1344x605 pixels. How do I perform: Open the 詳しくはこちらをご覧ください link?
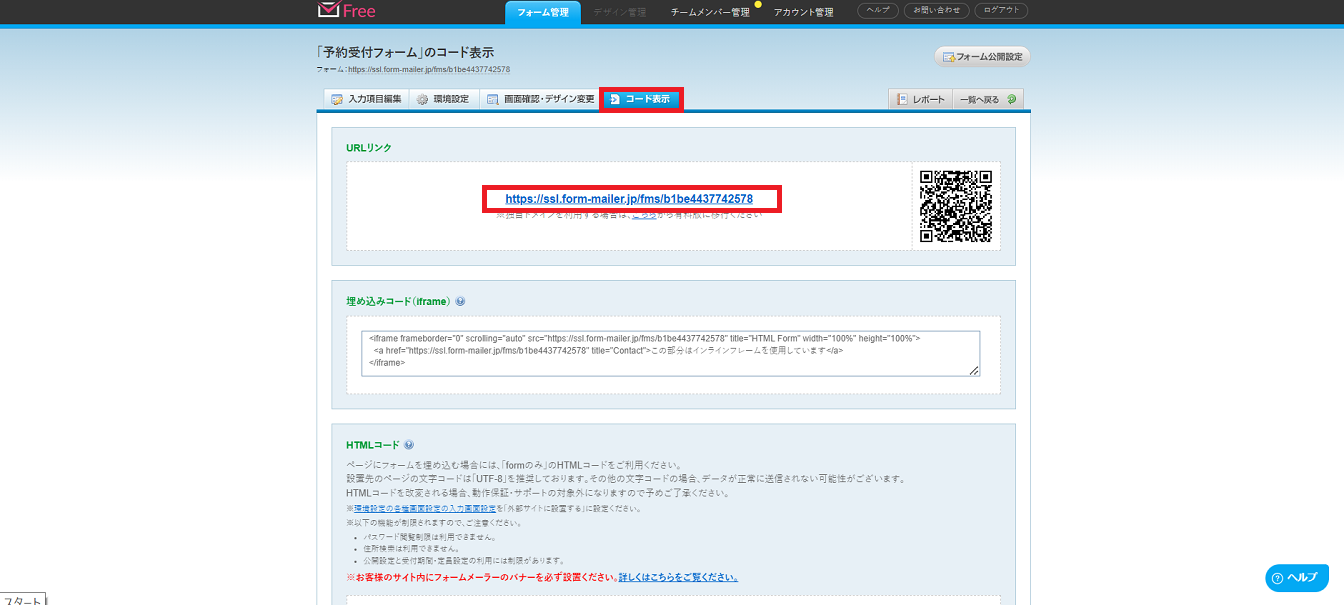678,577
